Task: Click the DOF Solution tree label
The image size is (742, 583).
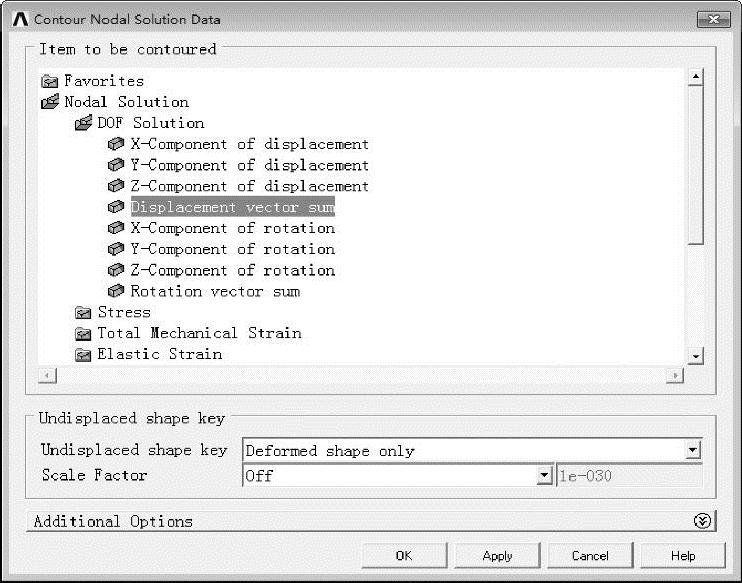Action: point(151,123)
